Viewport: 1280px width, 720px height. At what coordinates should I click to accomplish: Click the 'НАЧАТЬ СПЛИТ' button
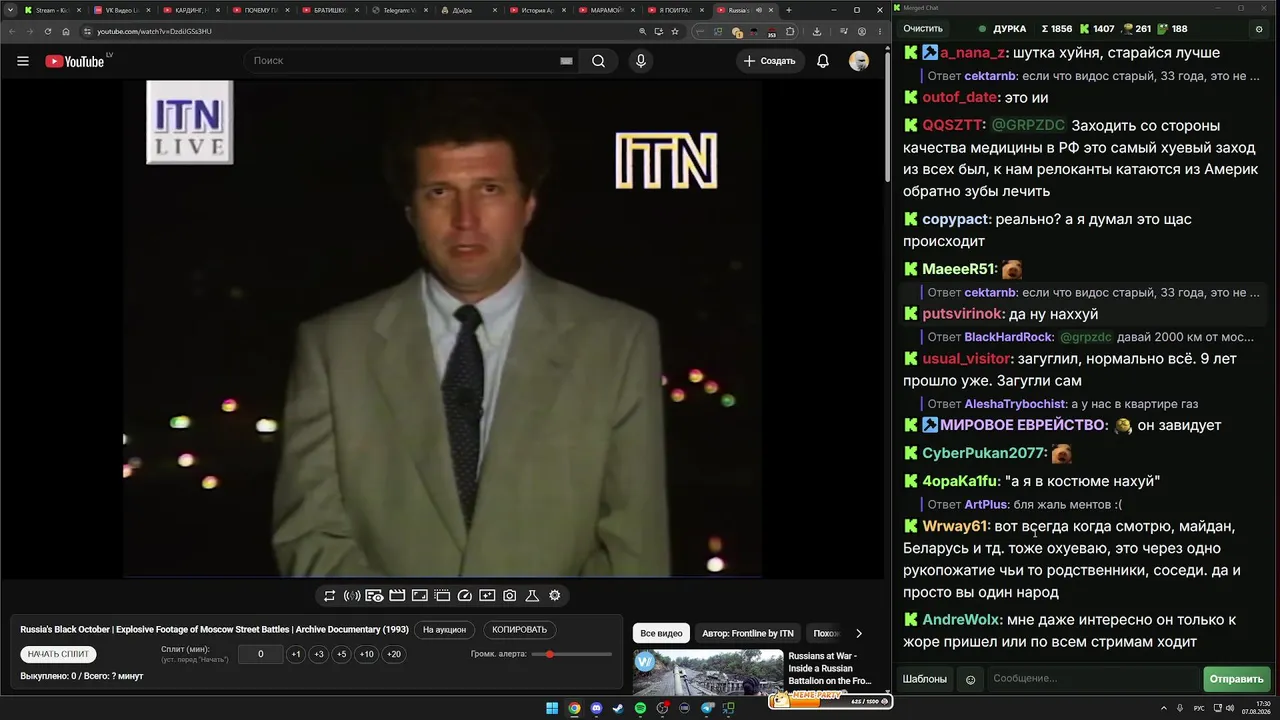[x=59, y=654]
